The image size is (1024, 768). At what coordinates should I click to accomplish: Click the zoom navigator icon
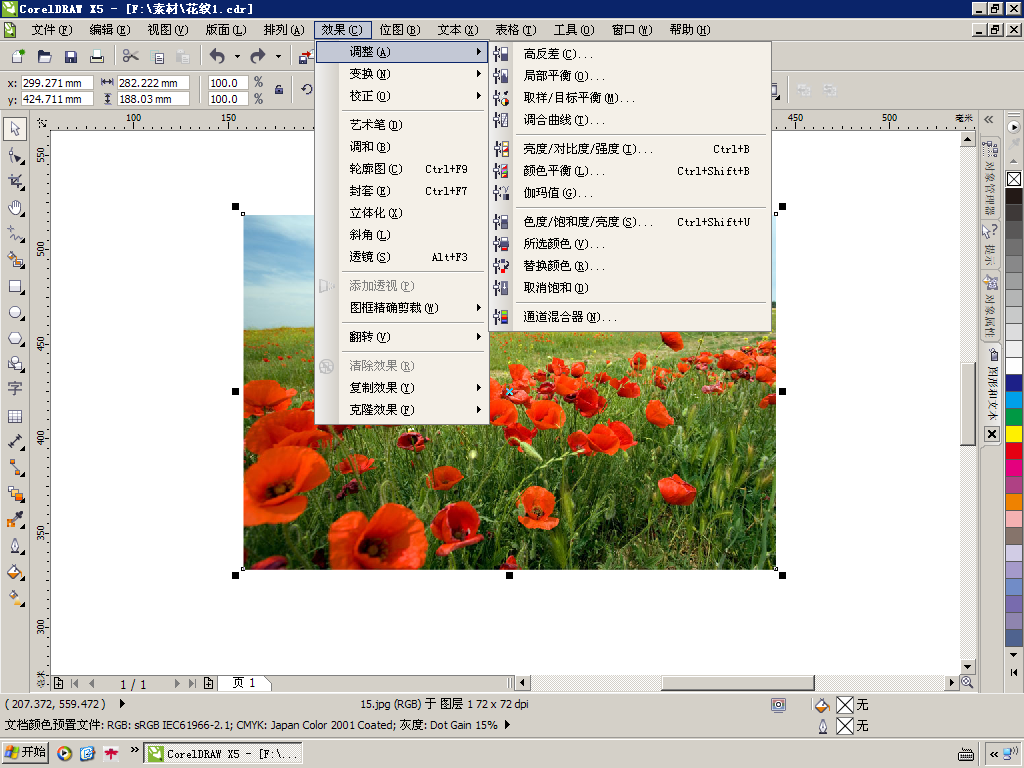tap(967, 683)
